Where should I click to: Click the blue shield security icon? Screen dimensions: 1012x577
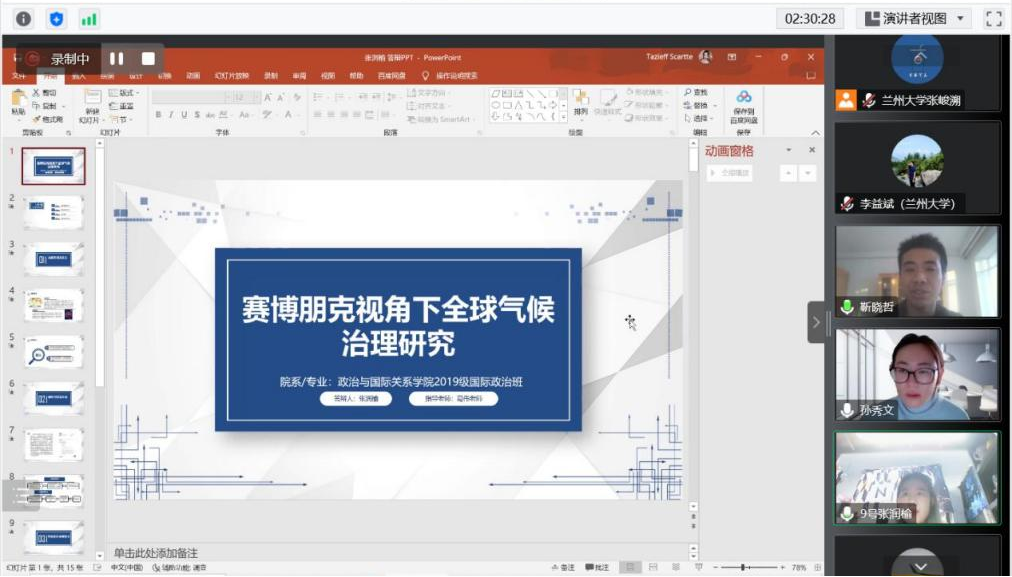tap(56, 19)
